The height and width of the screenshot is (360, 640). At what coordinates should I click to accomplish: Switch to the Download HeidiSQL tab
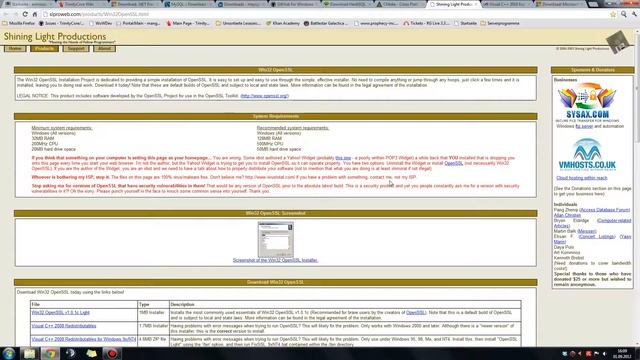coord(347,4)
